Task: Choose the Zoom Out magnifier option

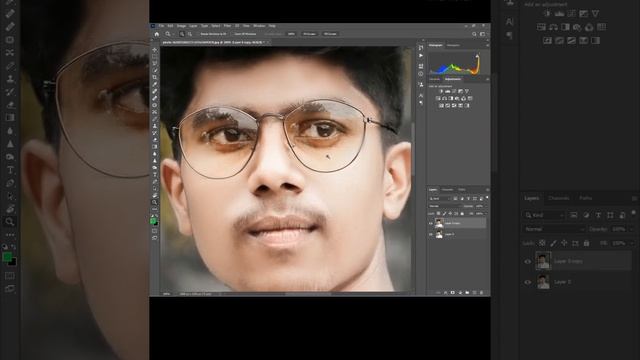Action: coord(190,34)
